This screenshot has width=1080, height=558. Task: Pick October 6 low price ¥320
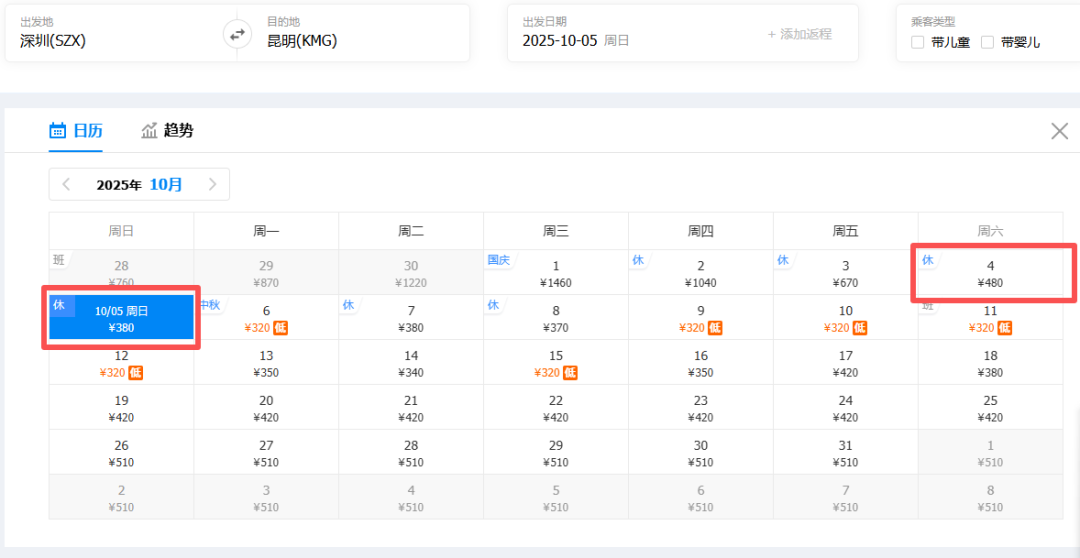(266, 319)
